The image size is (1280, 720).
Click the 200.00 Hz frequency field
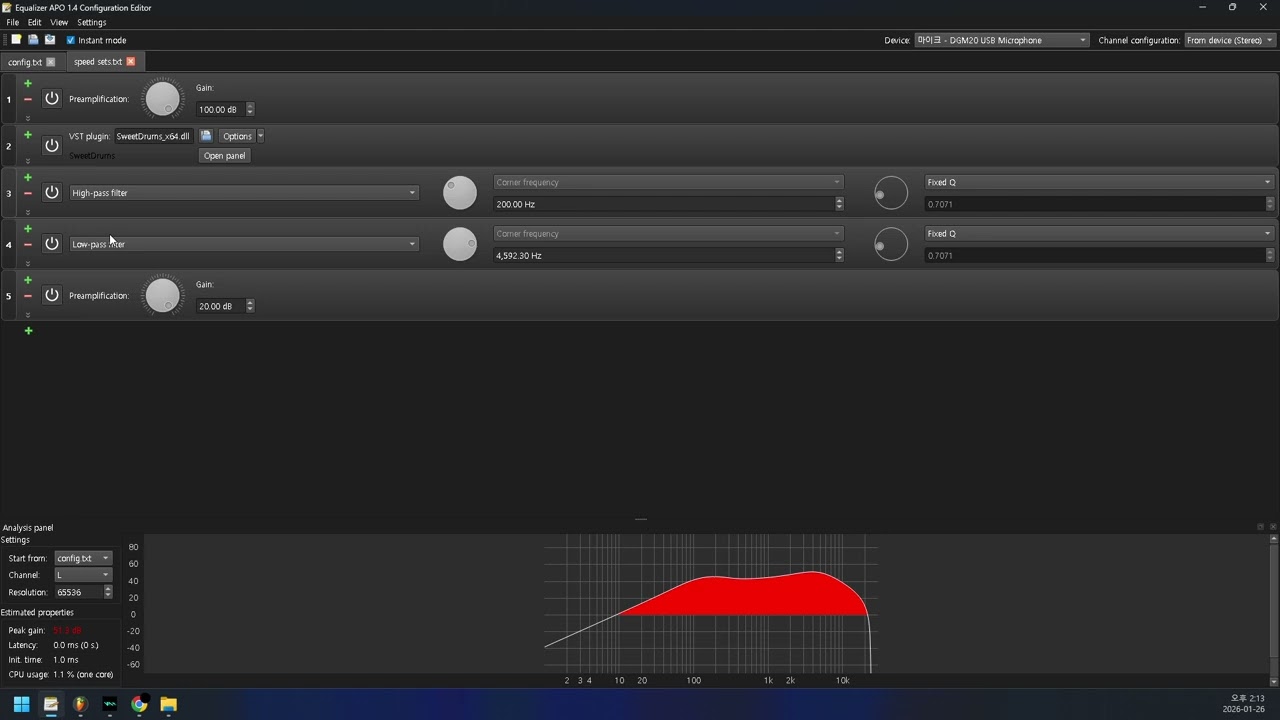(x=664, y=204)
